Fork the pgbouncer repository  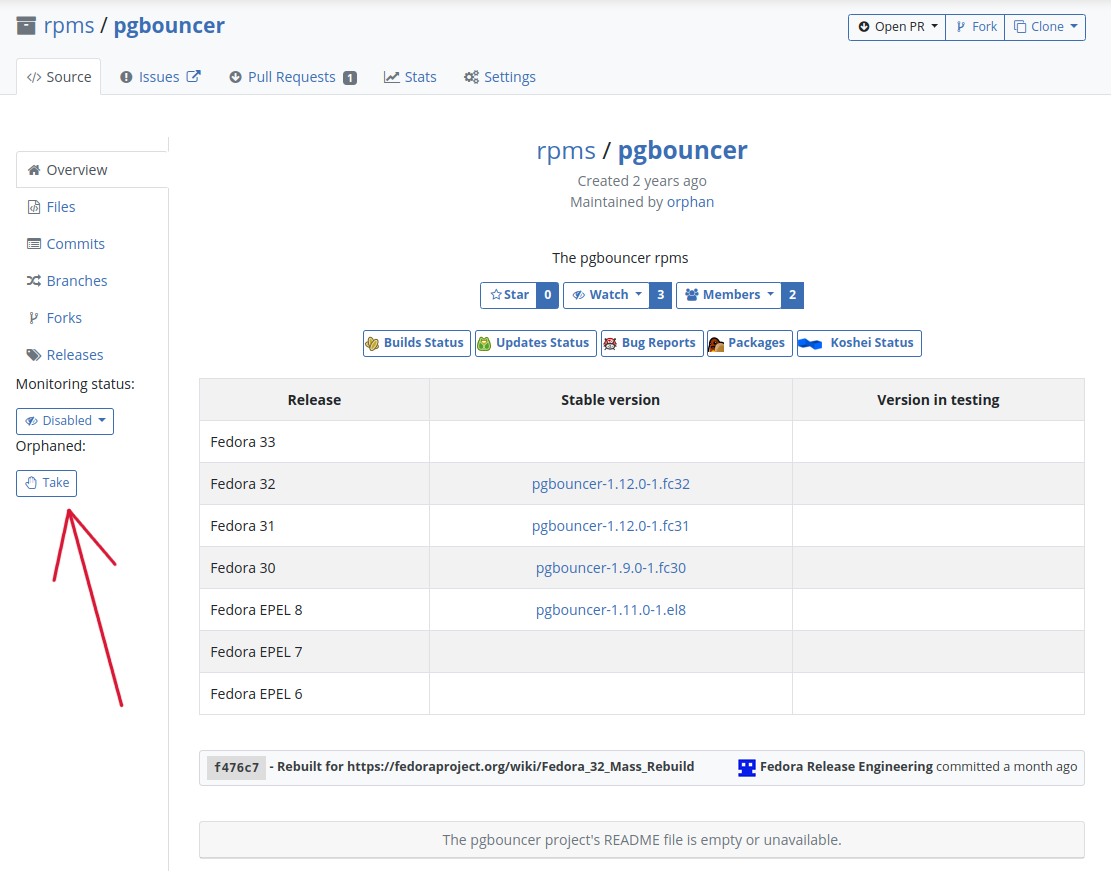[x=976, y=27]
